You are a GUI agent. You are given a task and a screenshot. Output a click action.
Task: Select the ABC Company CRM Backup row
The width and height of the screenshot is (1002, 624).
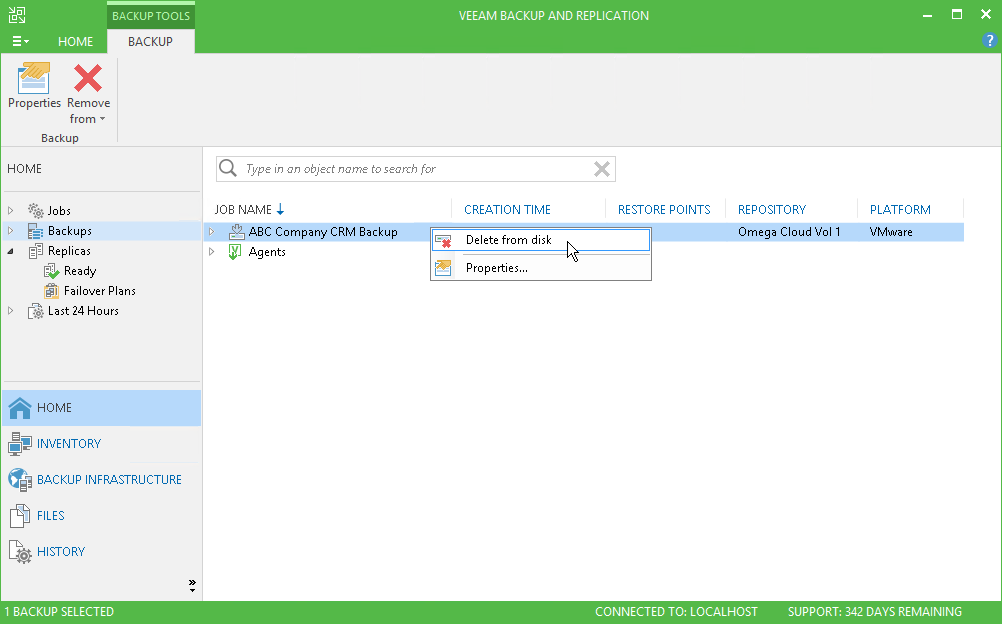[x=323, y=232]
